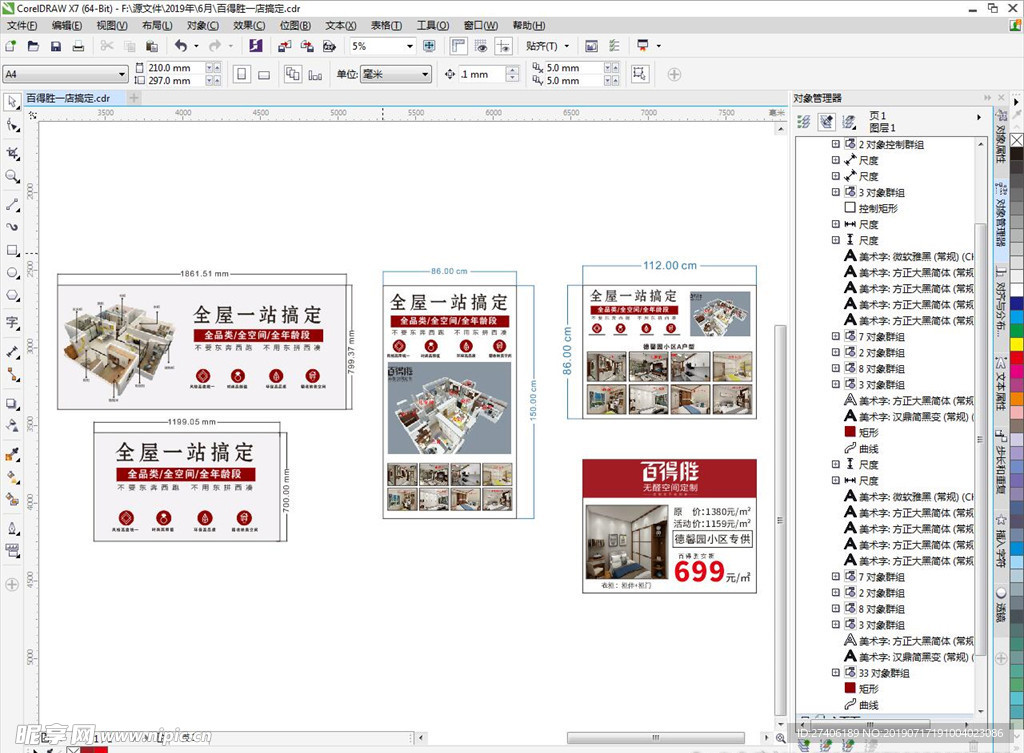The width and height of the screenshot is (1024, 753).
Task: Select the Zoom tool in the toolbox
Action: coord(12,176)
